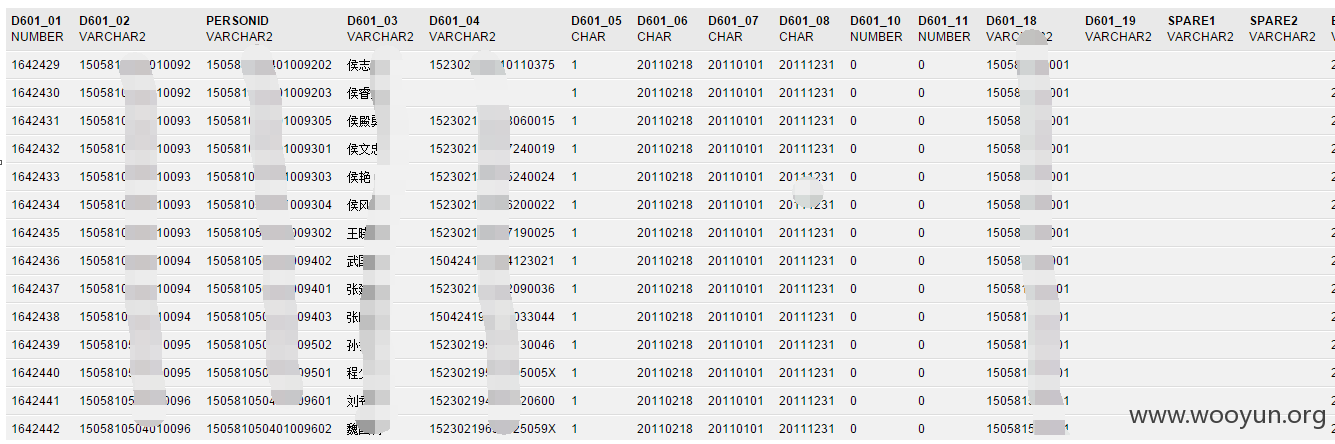Select the D601_10 column header
Screen dimensions: 1335x444
pyautogui.click(x=875, y=21)
